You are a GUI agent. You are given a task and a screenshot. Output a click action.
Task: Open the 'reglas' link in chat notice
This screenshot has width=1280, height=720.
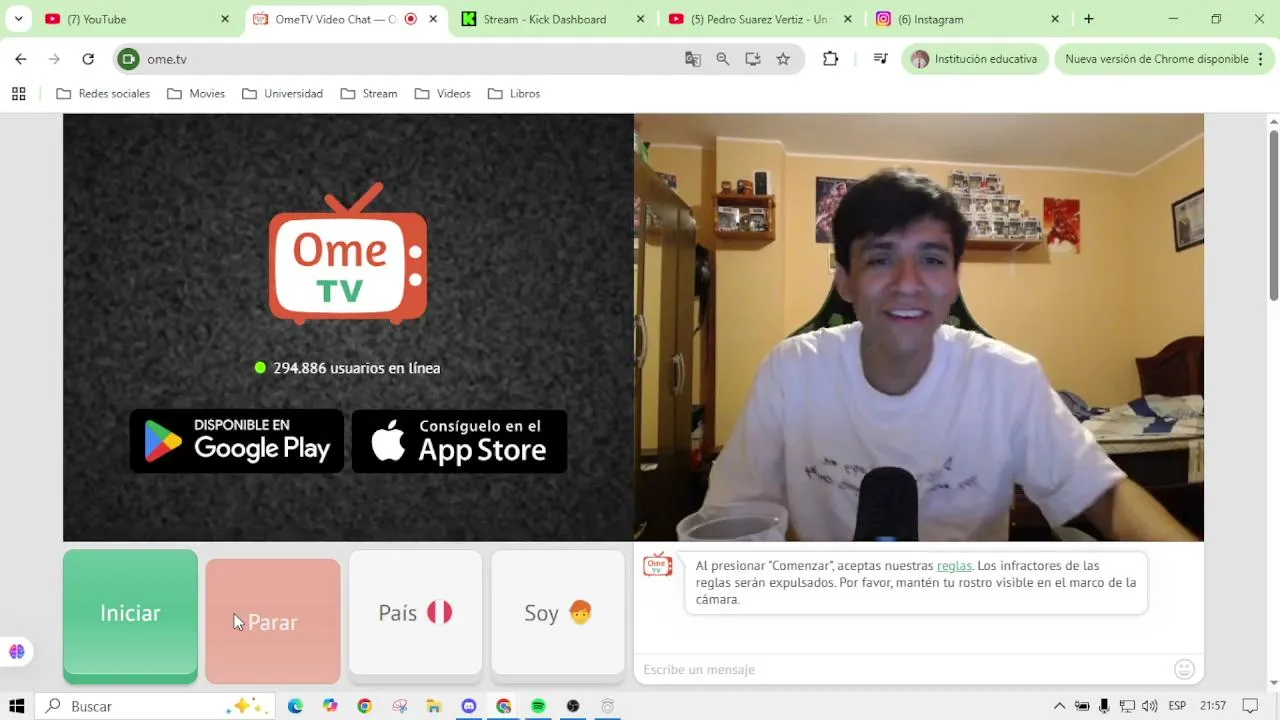point(954,566)
